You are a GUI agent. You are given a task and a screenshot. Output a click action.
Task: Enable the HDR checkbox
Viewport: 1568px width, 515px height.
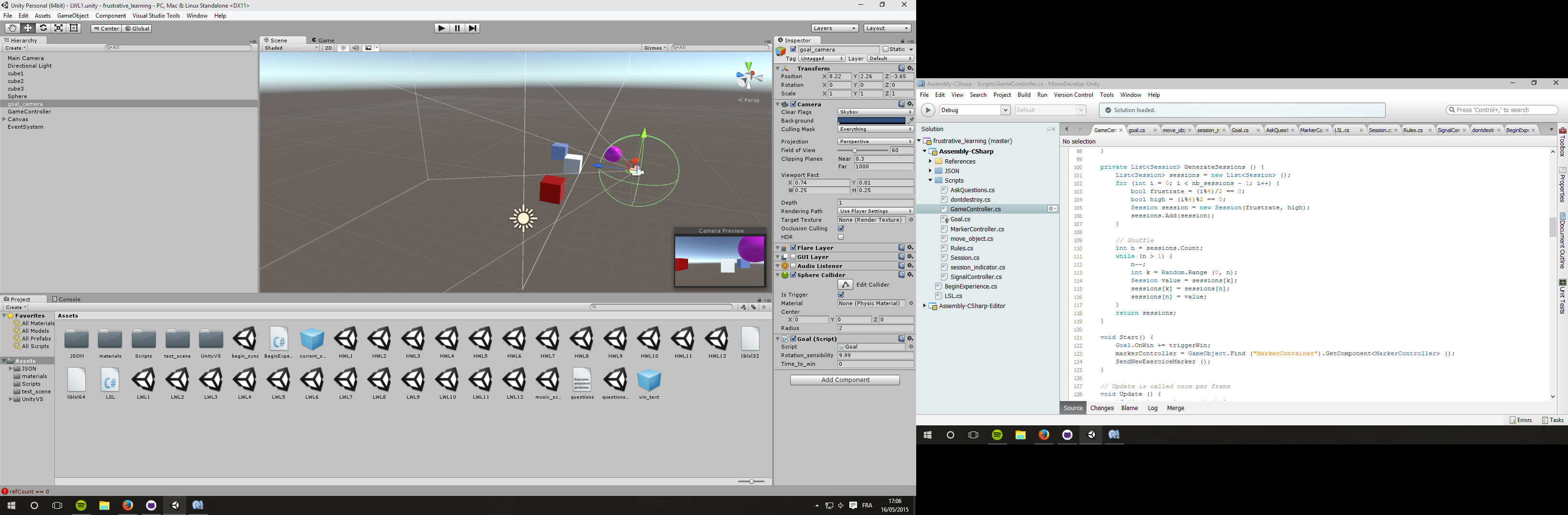pyautogui.click(x=841, y=238)
